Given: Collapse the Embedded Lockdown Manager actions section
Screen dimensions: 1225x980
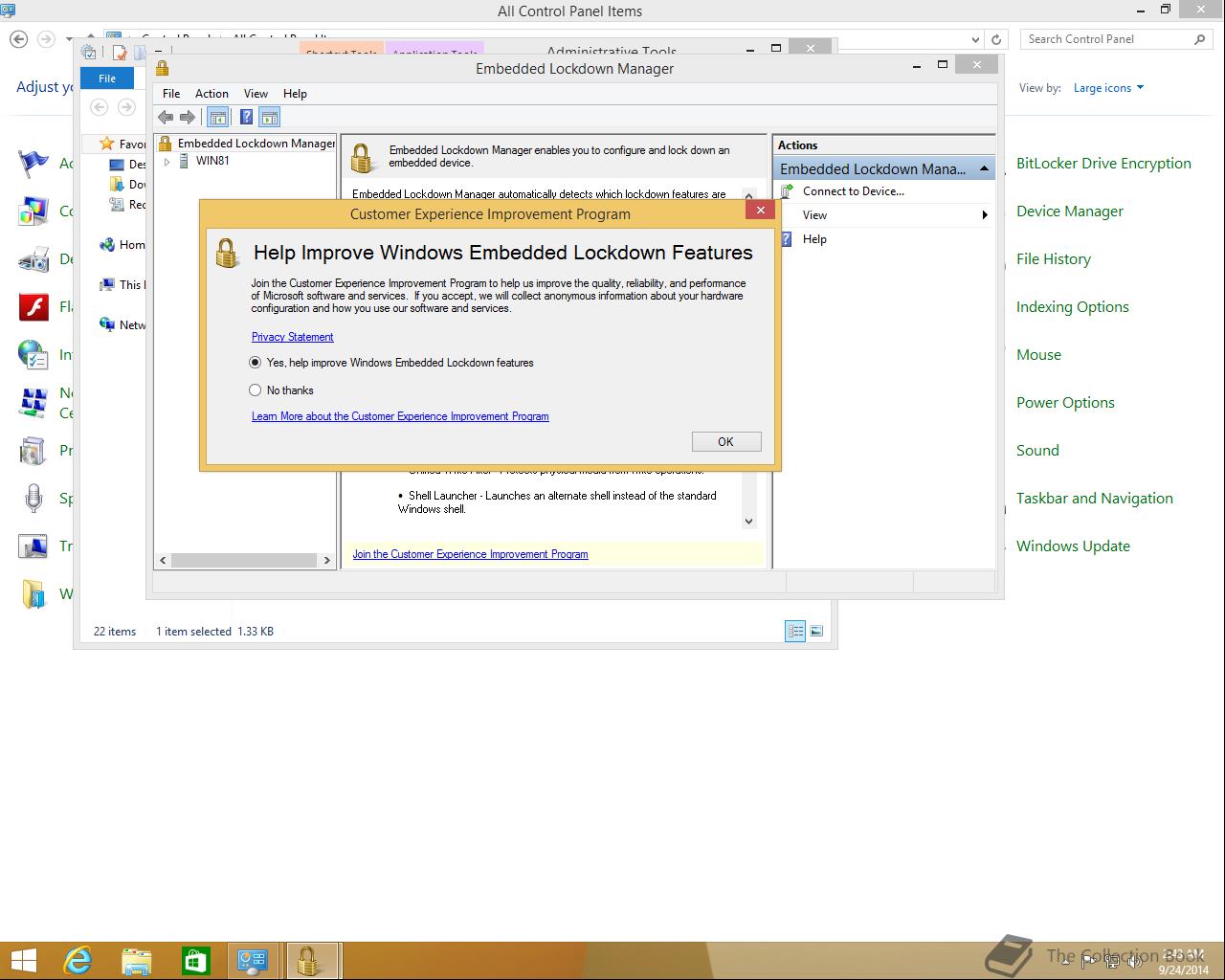Looking at the screenshot, I should click(984, 168).
